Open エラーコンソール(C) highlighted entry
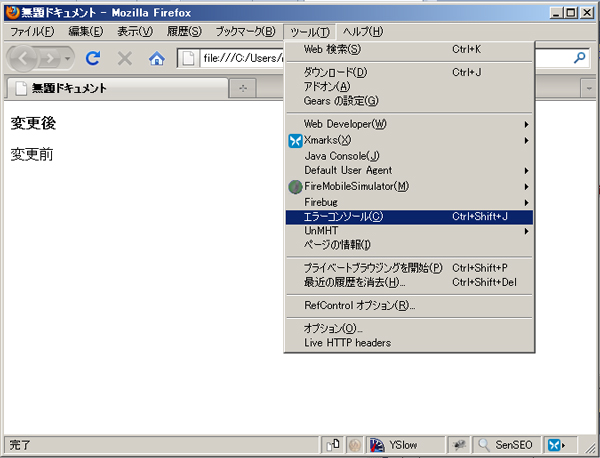This screenshot has height=458, width=600. click(x=409, y=217)
